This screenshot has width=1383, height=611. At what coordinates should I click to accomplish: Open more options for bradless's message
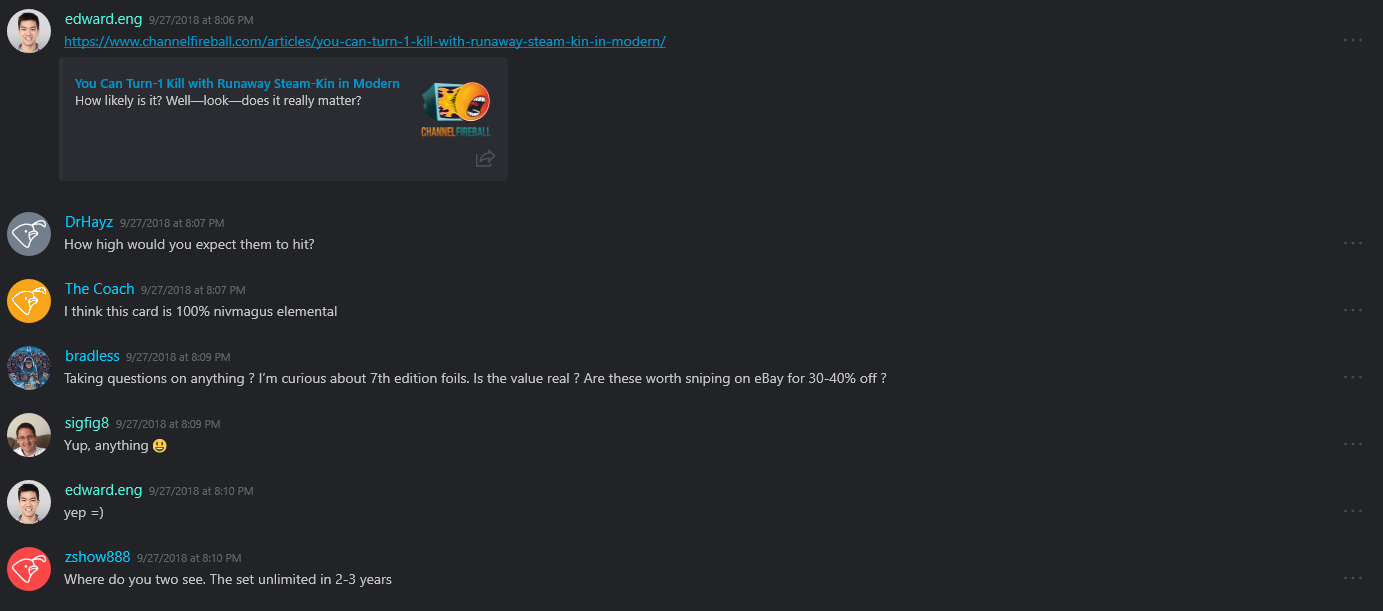(x=1353, y=377)
